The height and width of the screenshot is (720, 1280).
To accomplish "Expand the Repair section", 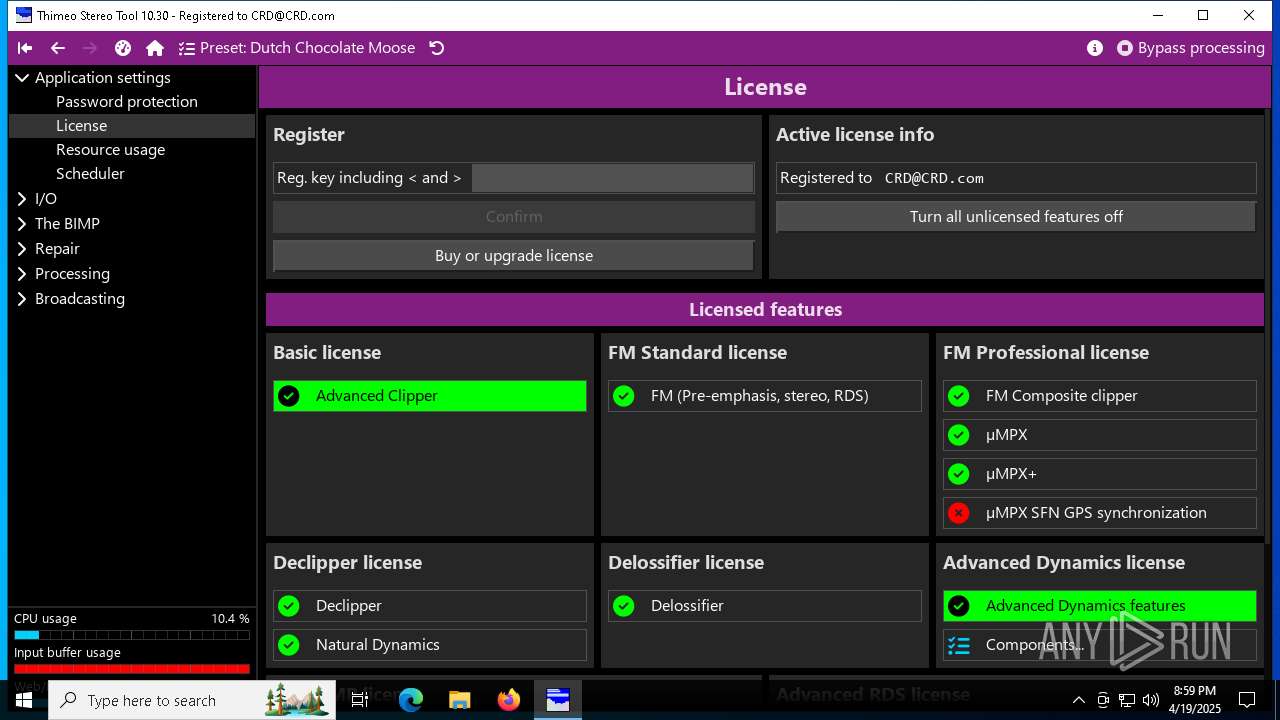I will click(22, 249).
